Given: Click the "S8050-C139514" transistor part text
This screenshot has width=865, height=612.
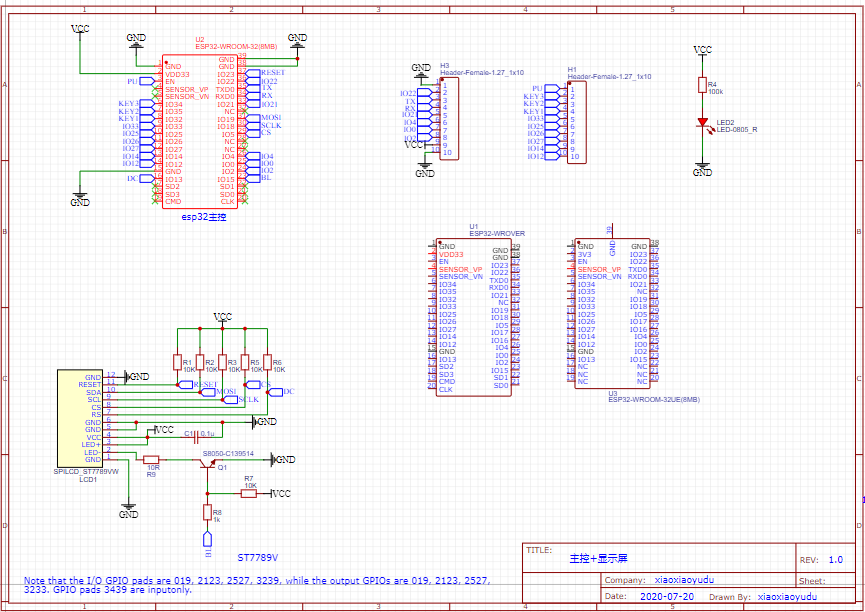Looking at the screenshot, I should pos(228,454).
